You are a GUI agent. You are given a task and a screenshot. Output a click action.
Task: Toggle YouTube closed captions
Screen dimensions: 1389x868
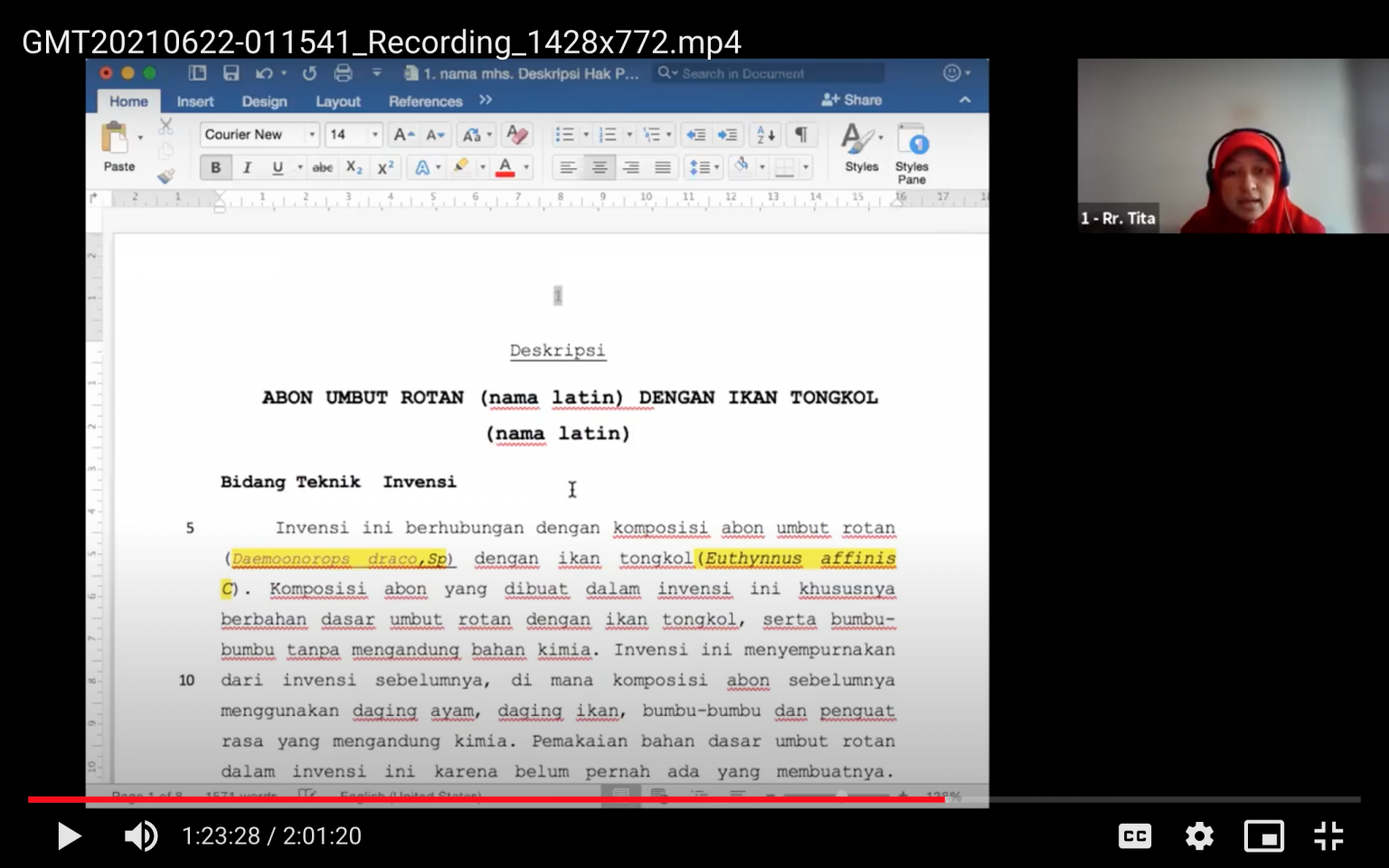[x=1134, y=836]
